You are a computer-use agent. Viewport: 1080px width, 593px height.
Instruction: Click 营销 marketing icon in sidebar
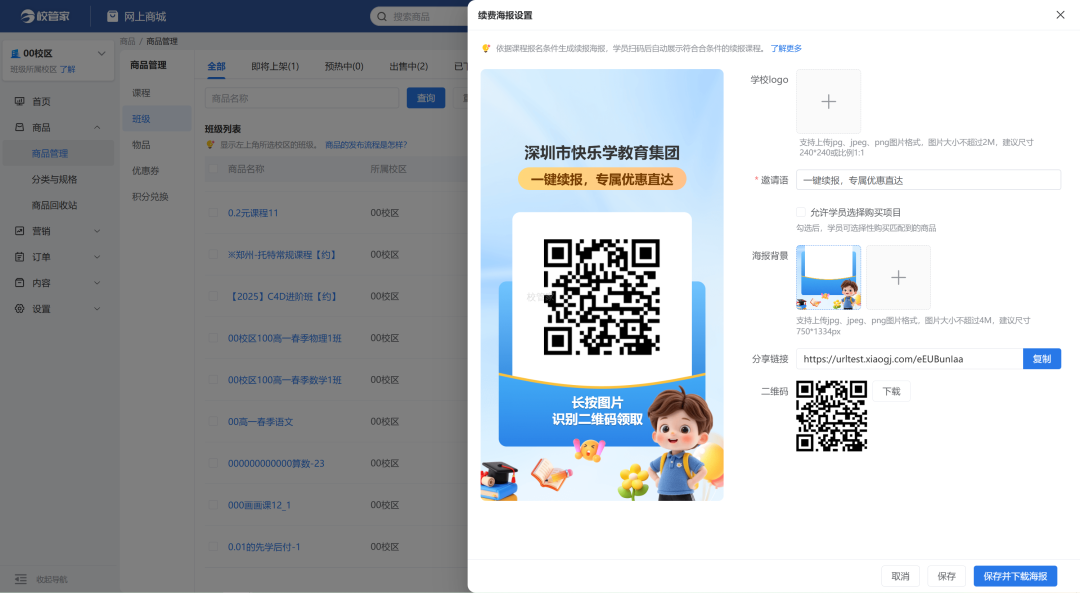point(19,231)
